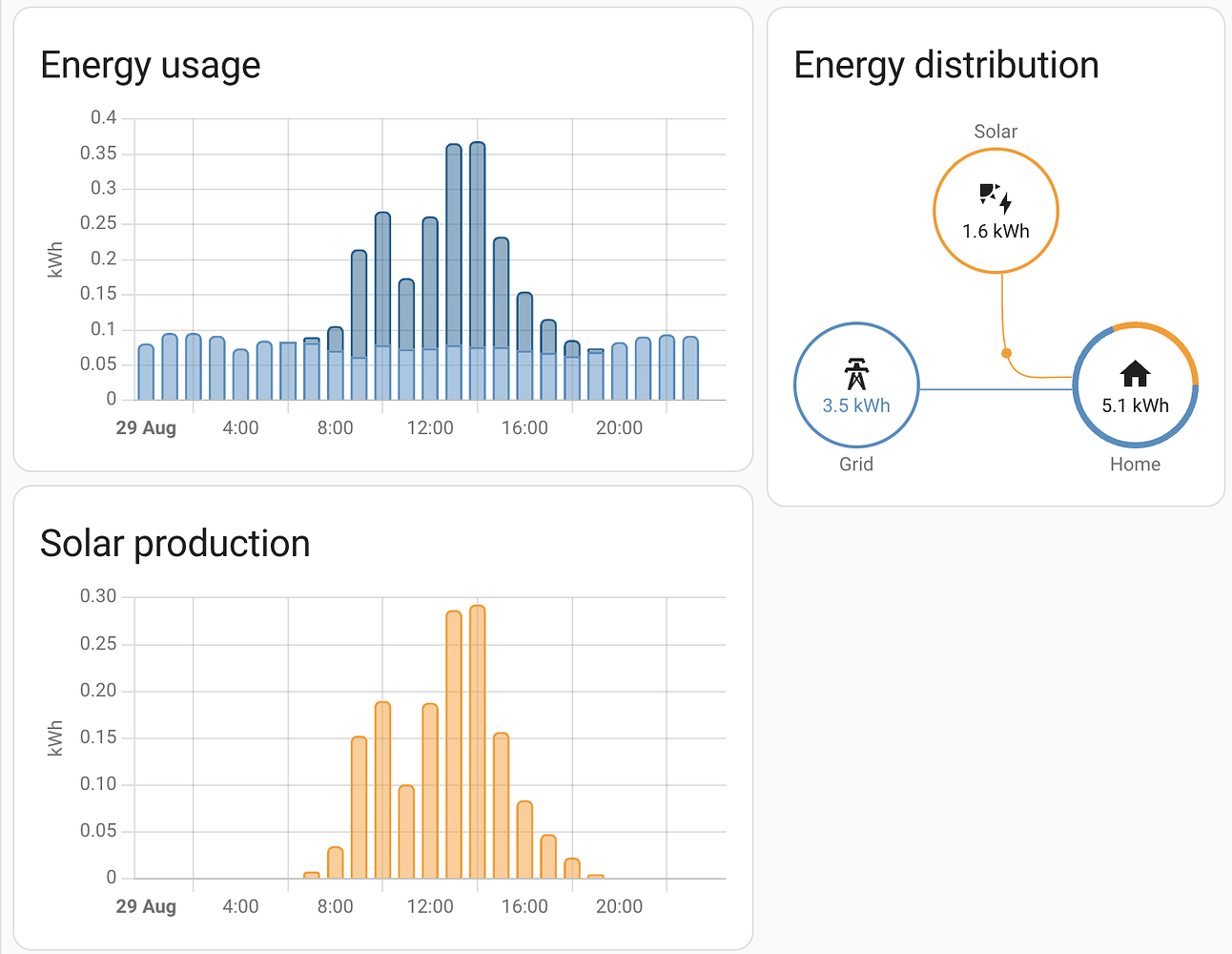Click the 3.5 kWh Grid value
1232x954 pixels.
tap(856, 405)
